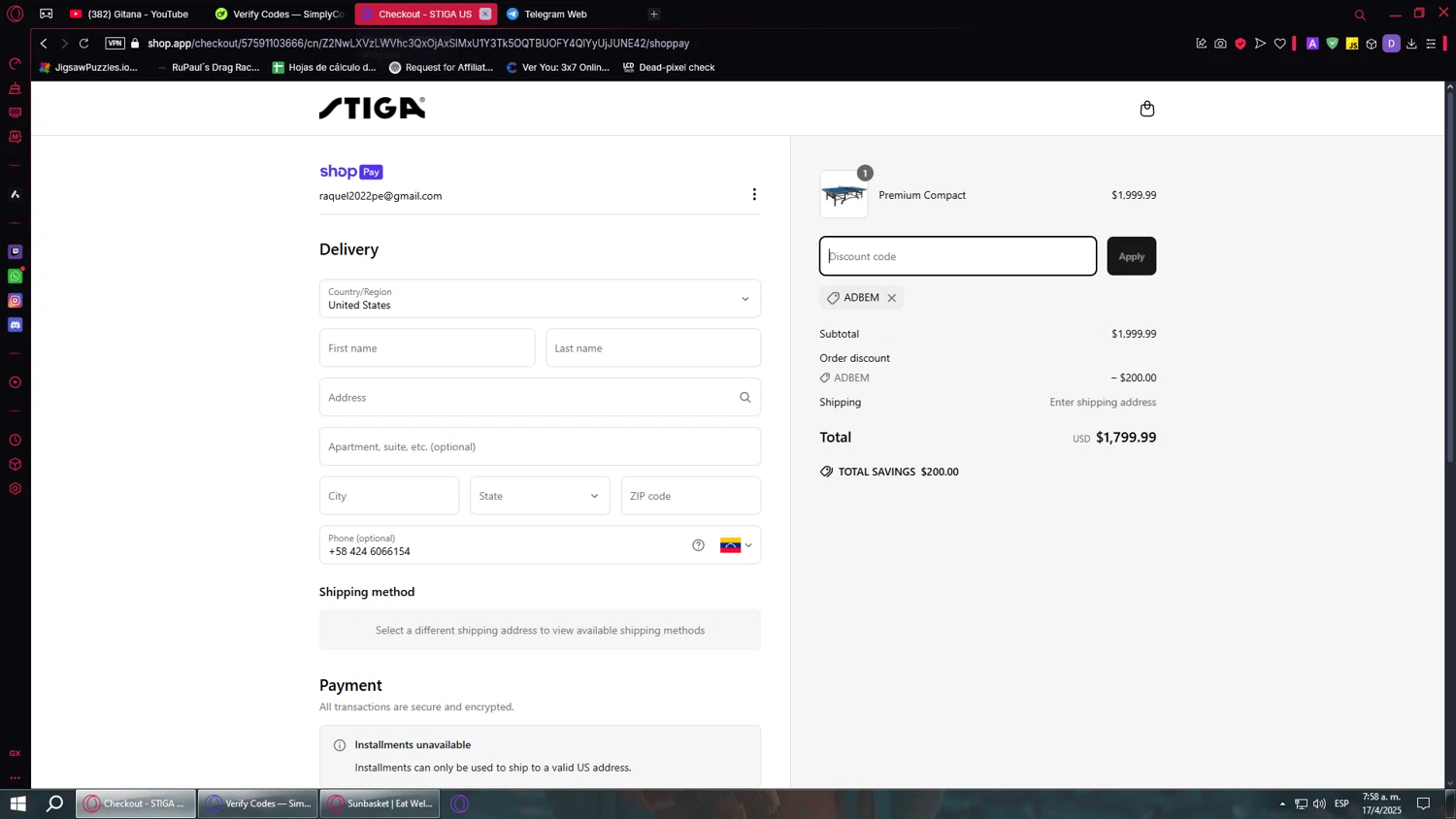Open the RuPaul's Drag Race bookmark

pos(208,68)
